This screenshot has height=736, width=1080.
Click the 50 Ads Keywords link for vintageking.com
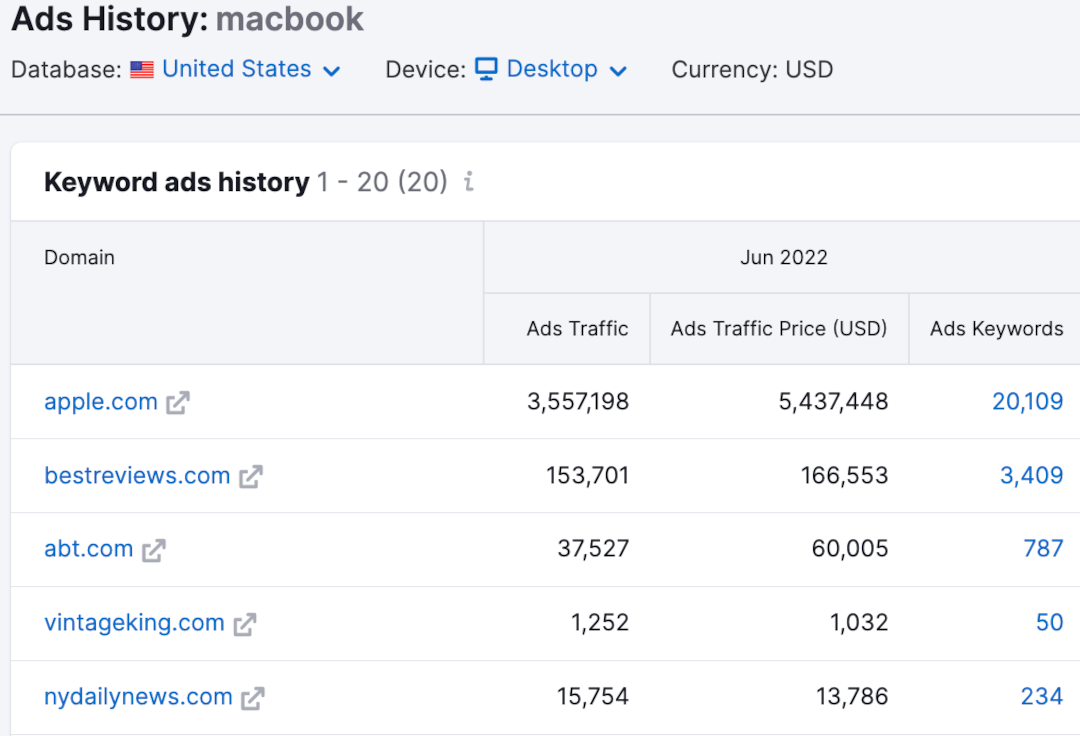coord(1047,623)
